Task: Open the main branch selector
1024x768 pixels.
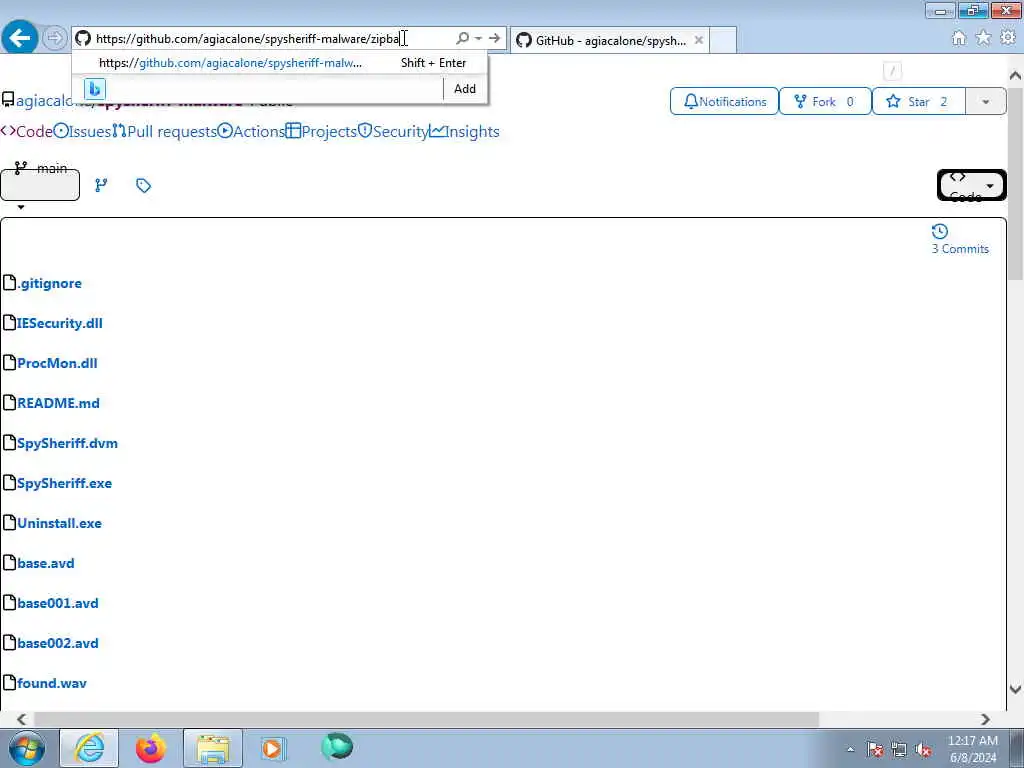Action: (40, 185)
